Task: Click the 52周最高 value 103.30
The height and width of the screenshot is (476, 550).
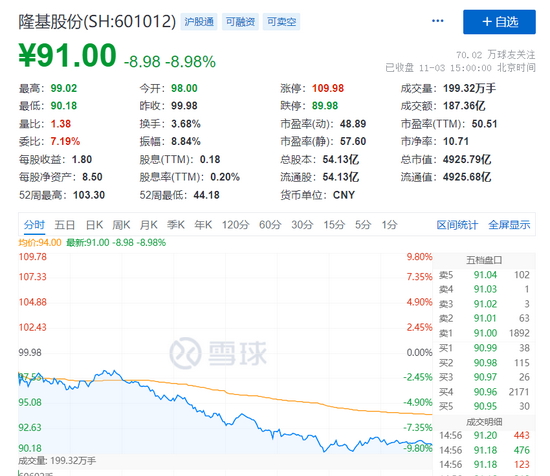Action: click(x=89, y=195)
